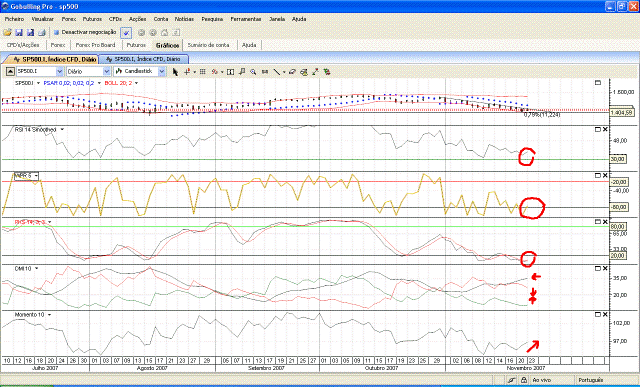Image resolution: width=640 pixels, height=387 pixels.
Task: Open the Pesquisa menu
Action: click(x=212, y=19)
